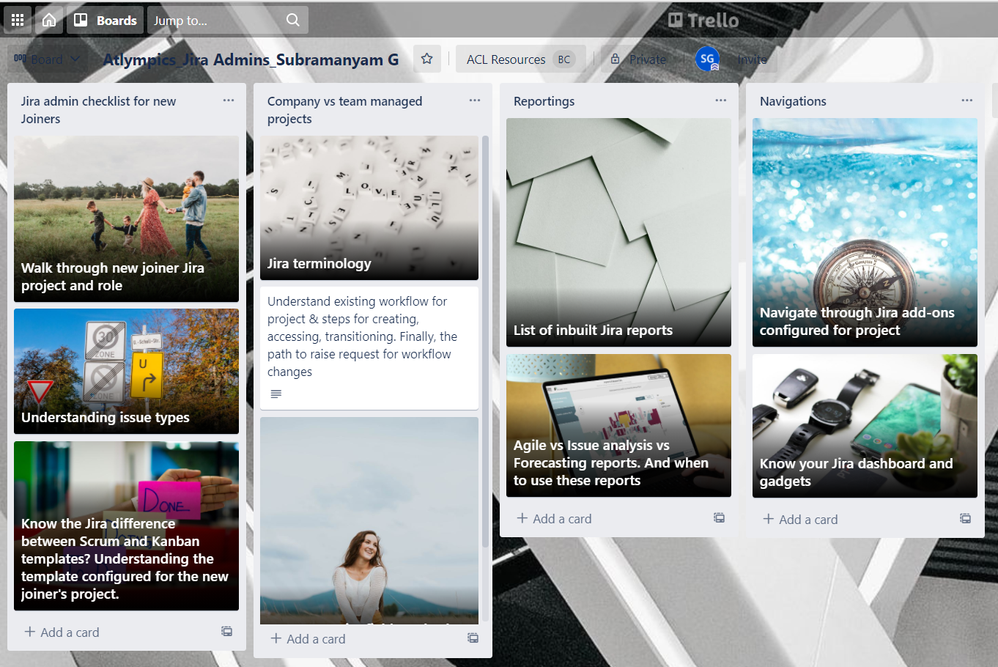This screenshot has width=998, height=667.
Task: Click the BC badge next to ACL Resources
Action: pyautogui.click(x=564, y=59)
